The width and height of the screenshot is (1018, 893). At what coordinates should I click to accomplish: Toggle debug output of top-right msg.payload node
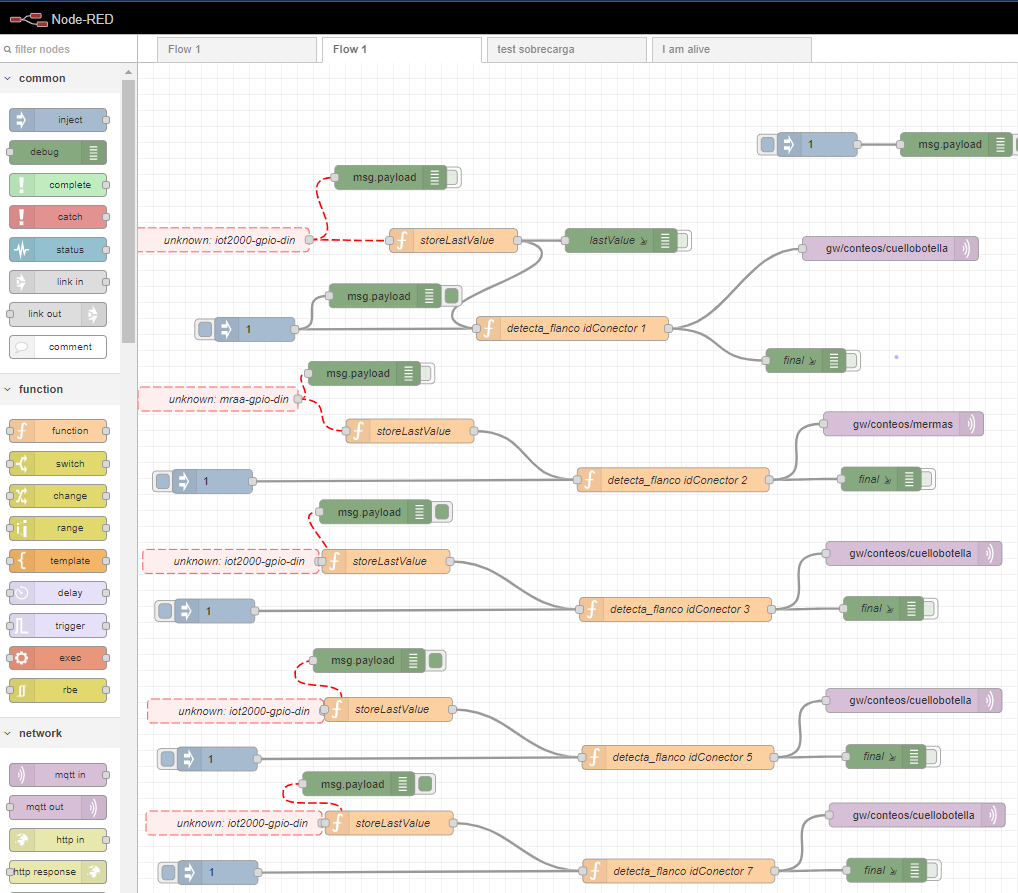(x=1015, y=144)
